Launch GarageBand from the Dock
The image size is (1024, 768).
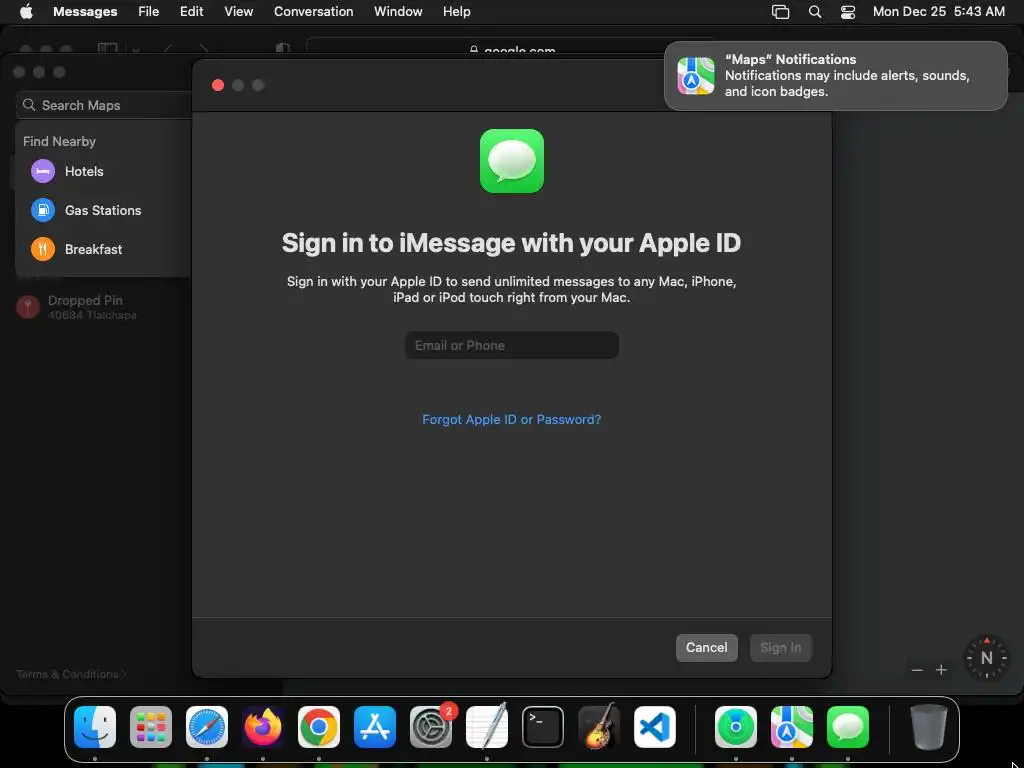[599, 727]
